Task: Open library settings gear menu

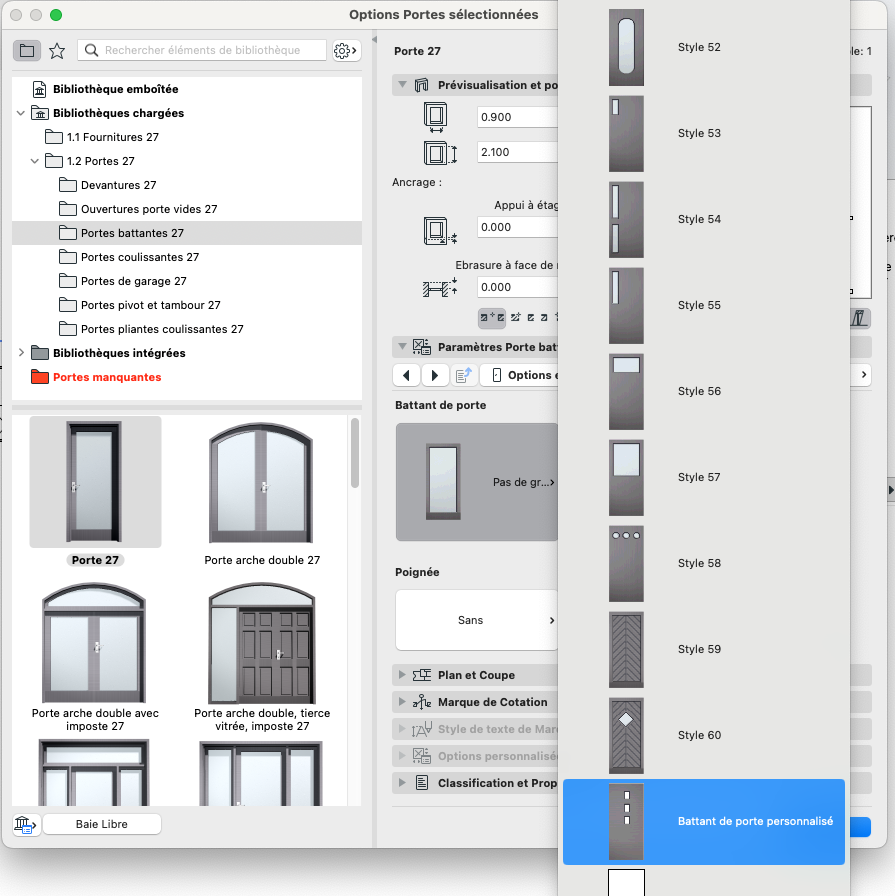Action: [x=346, y=51]
